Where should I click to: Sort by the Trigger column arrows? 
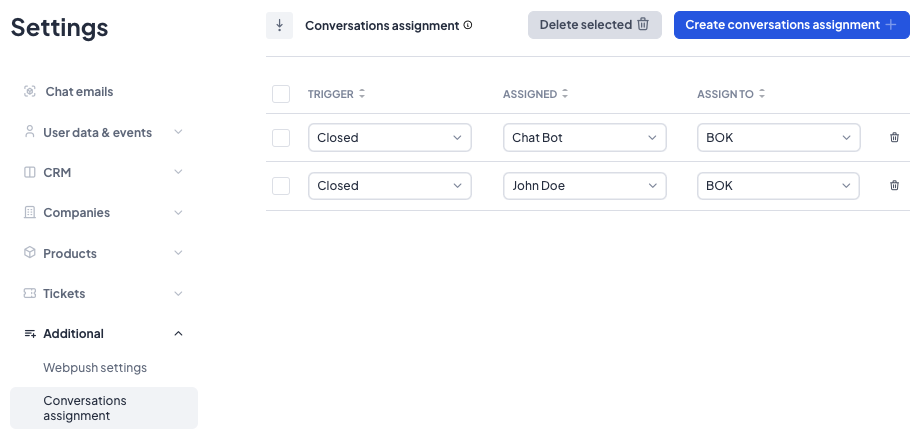[362, 94]
